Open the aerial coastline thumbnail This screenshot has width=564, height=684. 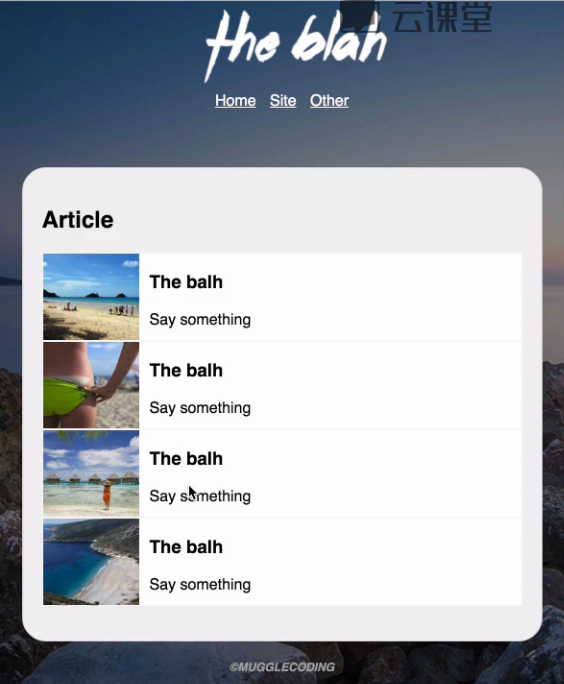click(91, 562)
